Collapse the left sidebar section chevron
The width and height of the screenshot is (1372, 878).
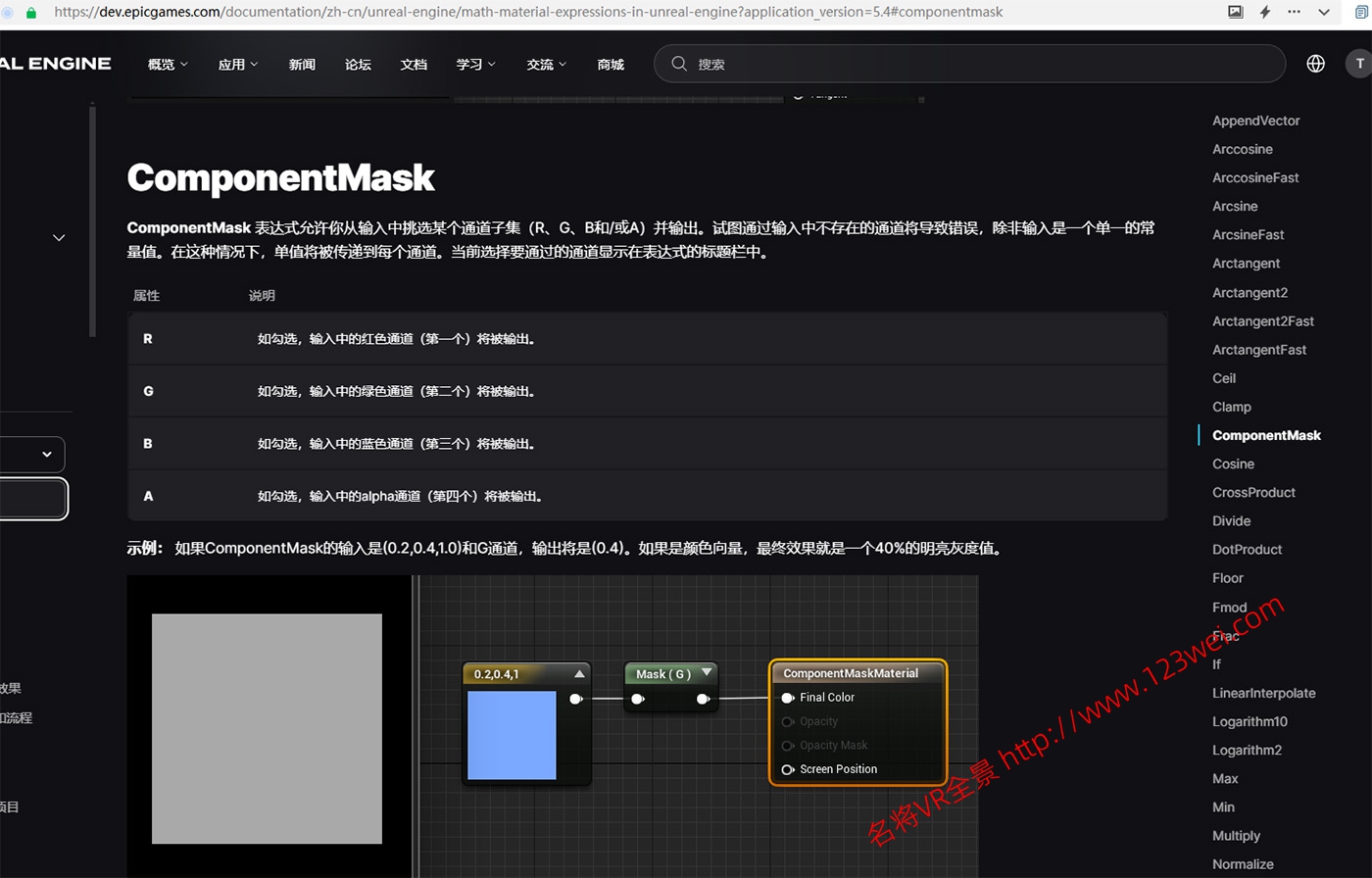(x=59, y=236)
